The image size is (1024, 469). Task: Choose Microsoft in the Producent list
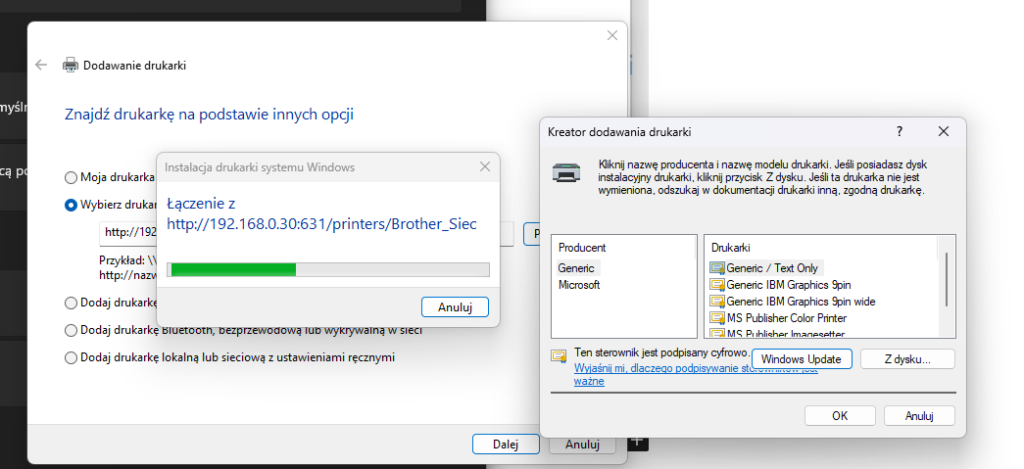point(579,285)
